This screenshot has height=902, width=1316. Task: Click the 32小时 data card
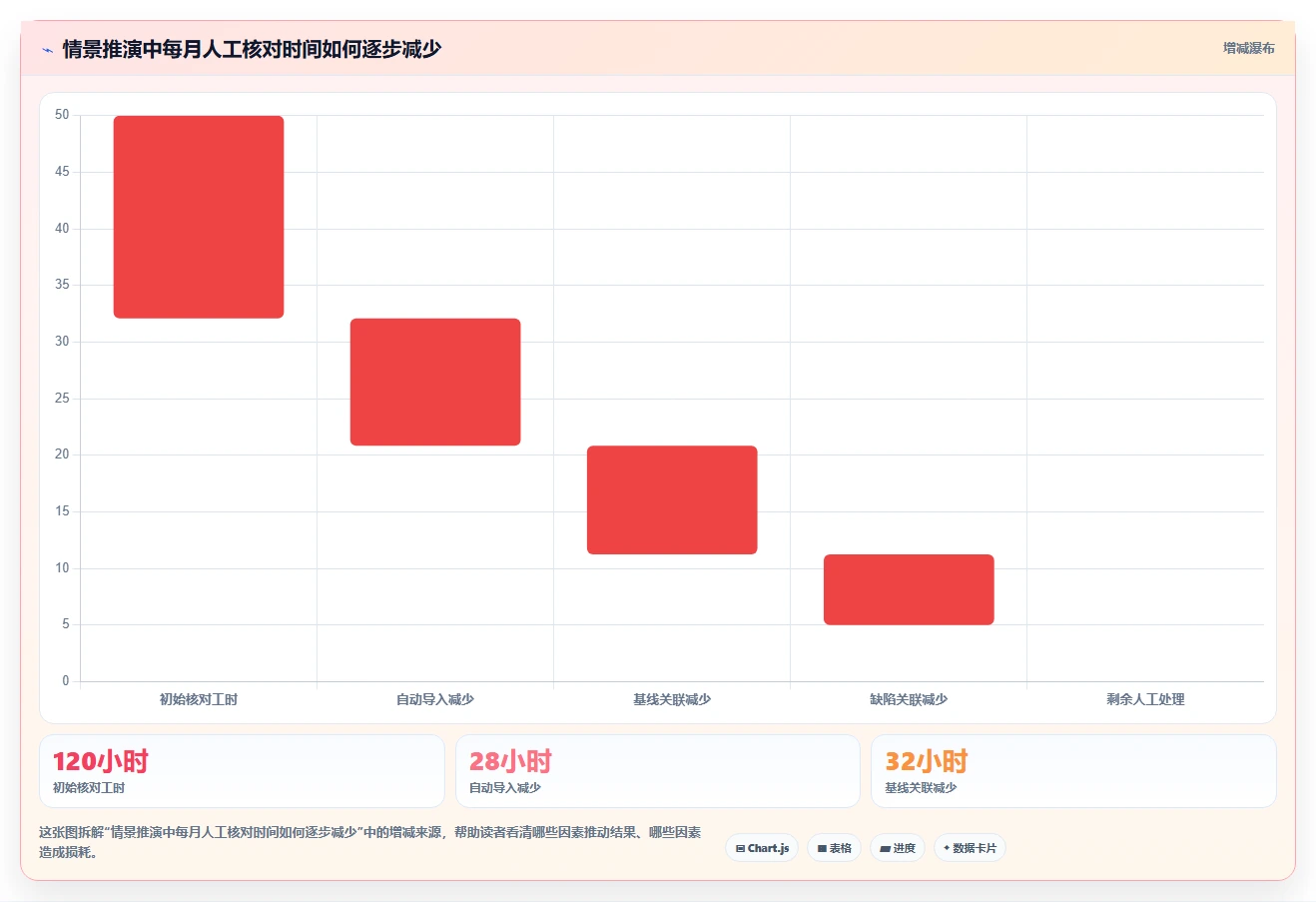pyautogui.click(x=1073, y=771)
